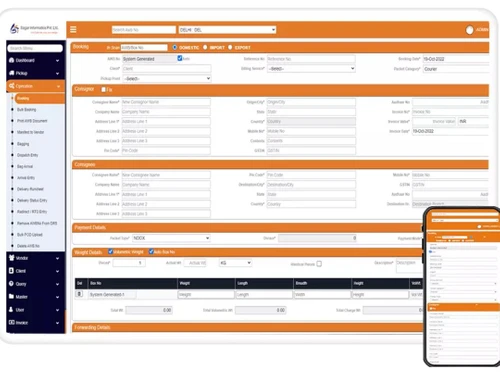Click the Dashboard home icon in sidebar
Viewport: 500px width, 375px height.
tap(12, 60)
